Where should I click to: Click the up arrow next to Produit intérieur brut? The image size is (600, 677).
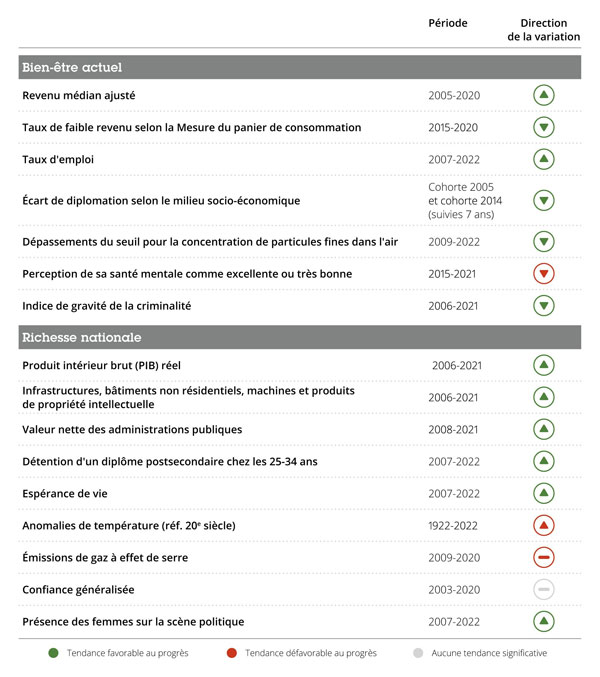pos(543,365)
